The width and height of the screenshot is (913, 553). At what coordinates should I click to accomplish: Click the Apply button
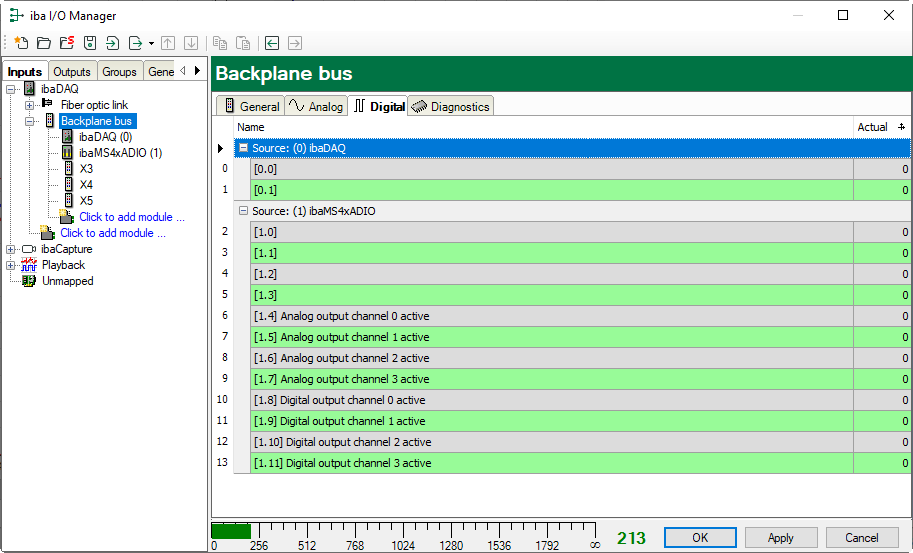click(x=780, y=538)
